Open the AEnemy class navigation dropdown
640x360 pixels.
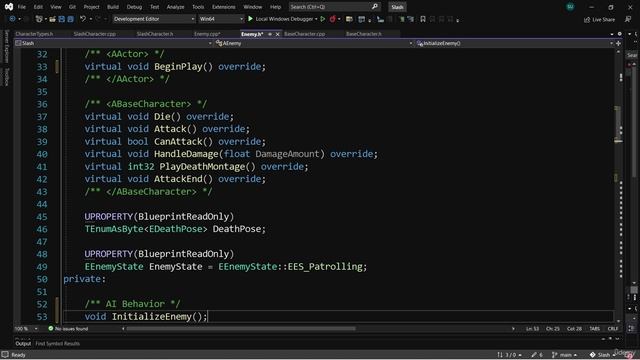coord(314,43)
